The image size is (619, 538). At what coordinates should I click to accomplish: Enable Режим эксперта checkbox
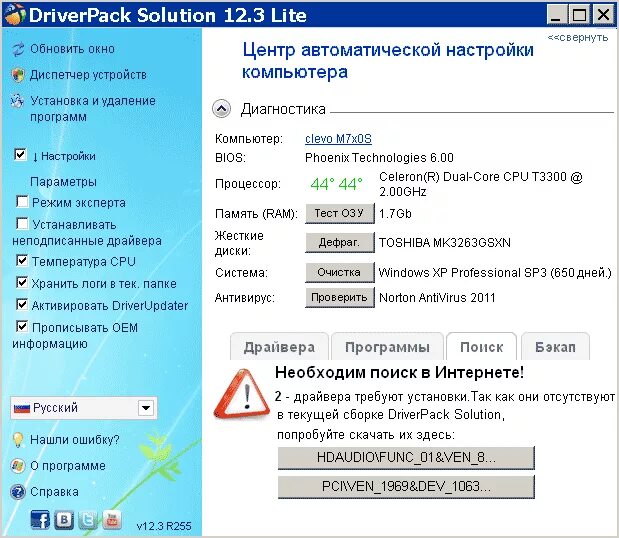tap(22, 202)
